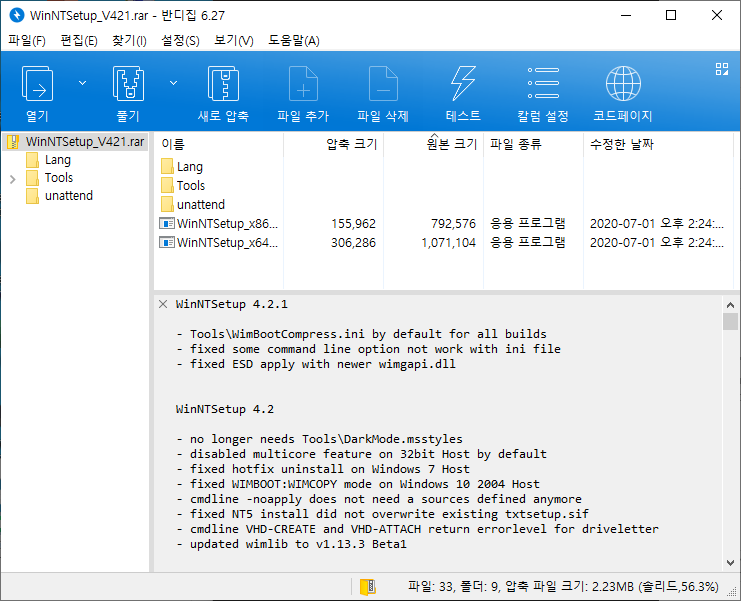The height and width of the screenshot is (601, 741).
Task: Select unattend folder in left tree
Action: coord(69,196)
